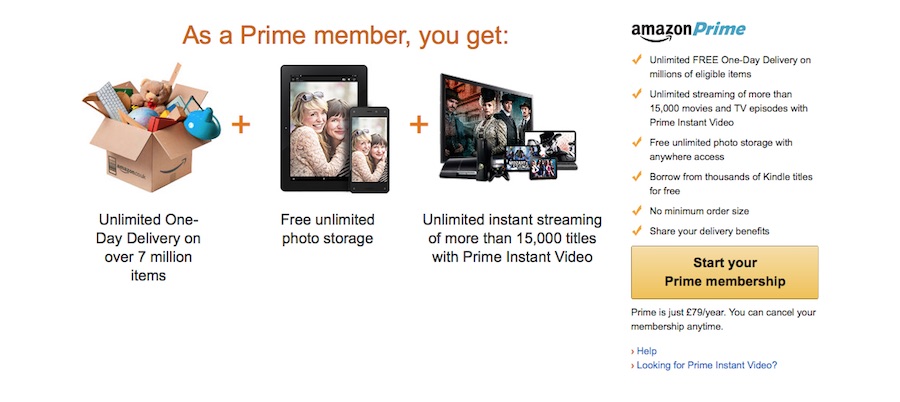Click the checkmark beside No minimum order size
Viewport: 900px width, 402px height.
(x=637, y=211)
